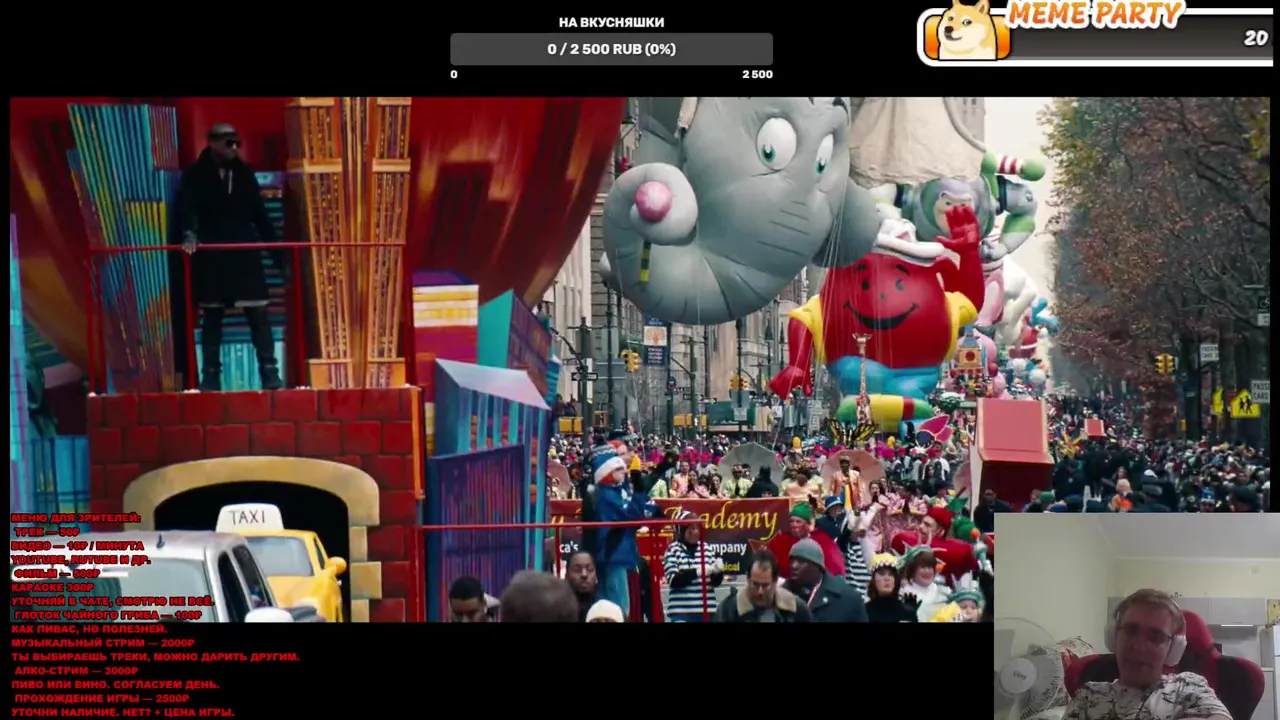Click the КАРАОКЕ 300₽ menu line
The image size is (1280, 720).
click(x=52, y=588)
